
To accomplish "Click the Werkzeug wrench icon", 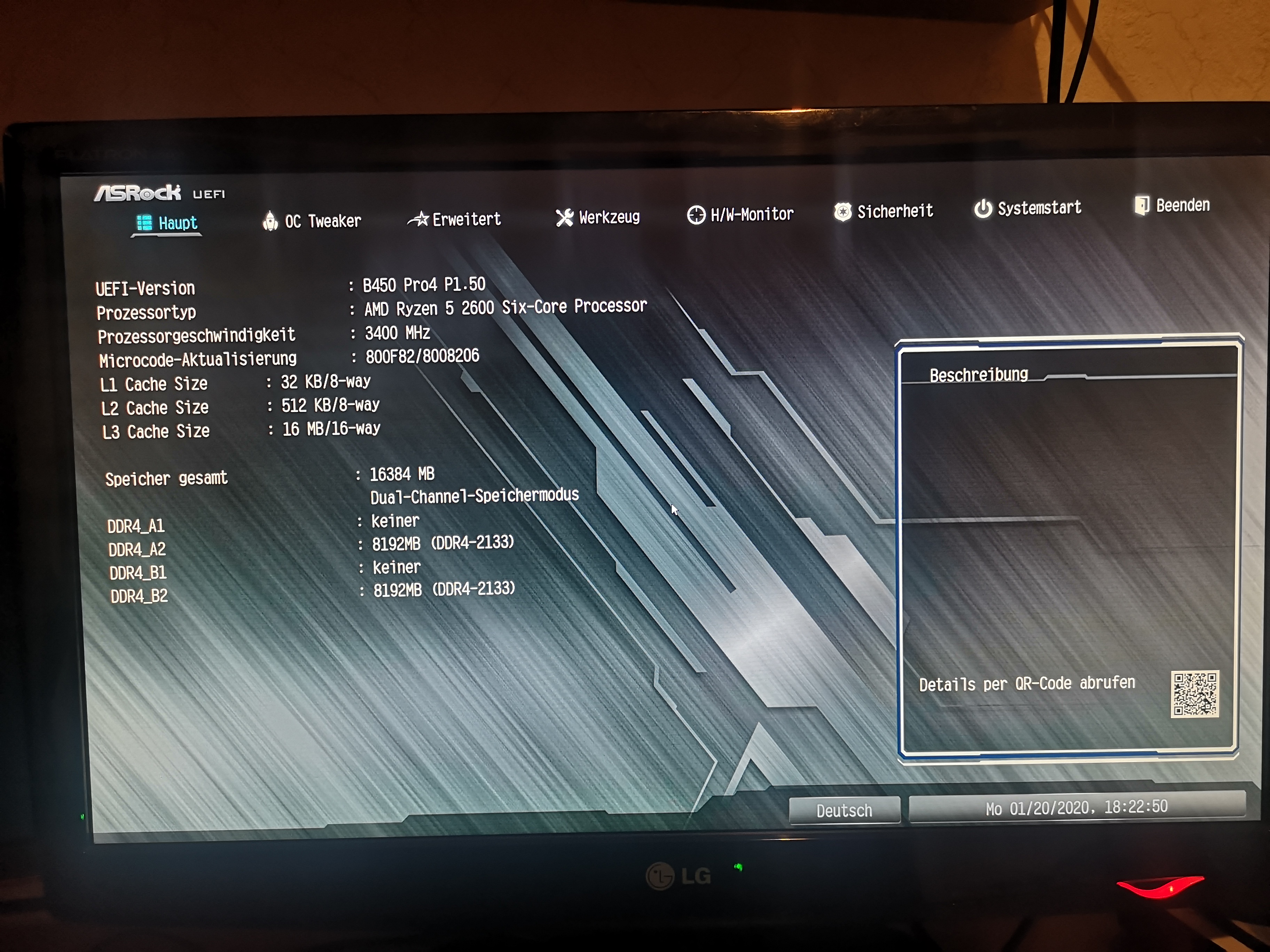I will (x=564, y=217).
